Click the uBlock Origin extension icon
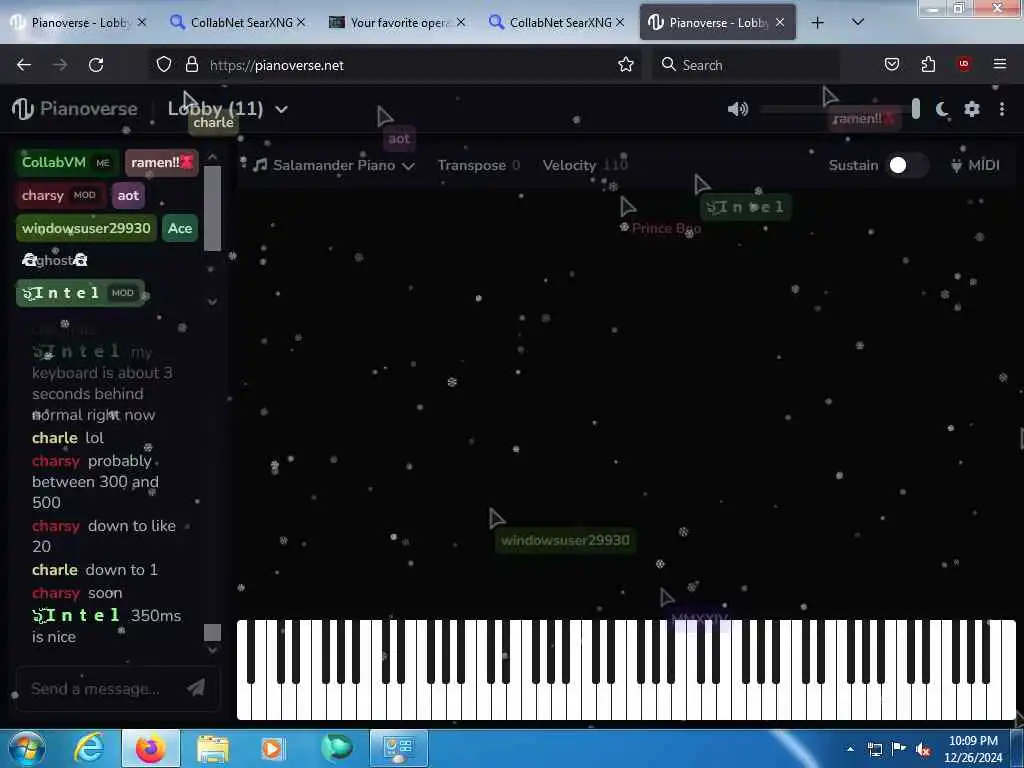The image size is (1024, 768). point(964,64)
